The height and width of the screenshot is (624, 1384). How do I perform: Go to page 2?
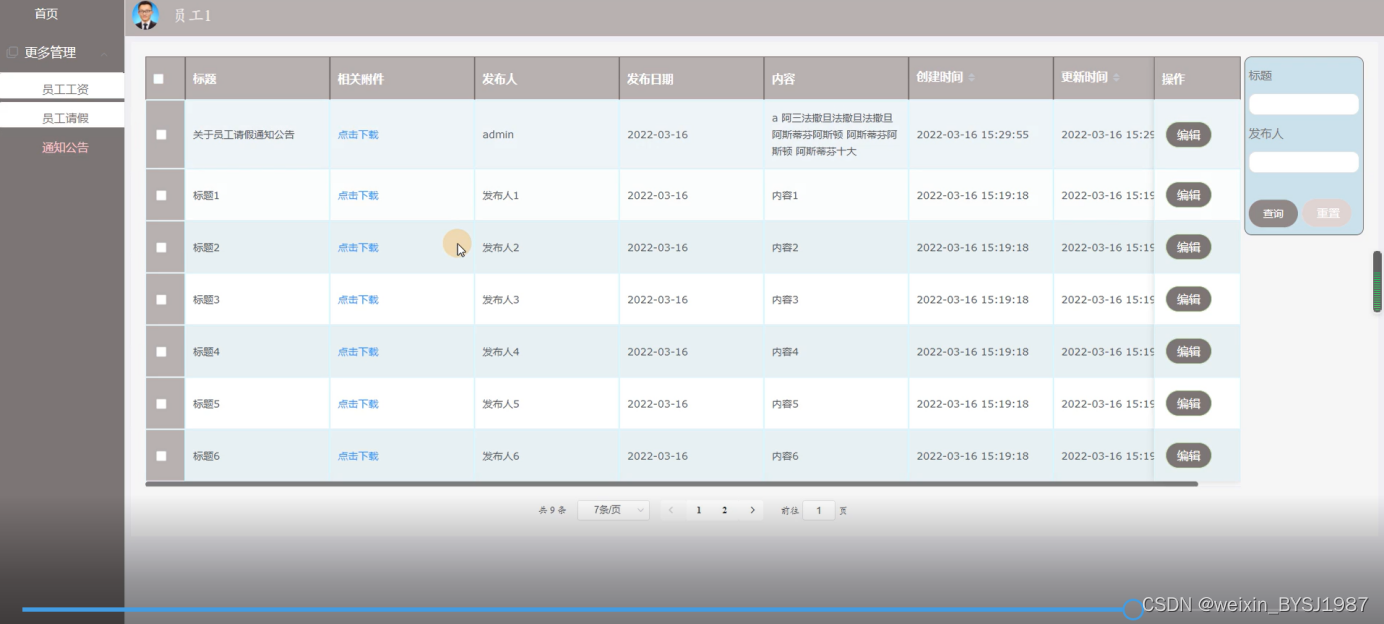725,510
